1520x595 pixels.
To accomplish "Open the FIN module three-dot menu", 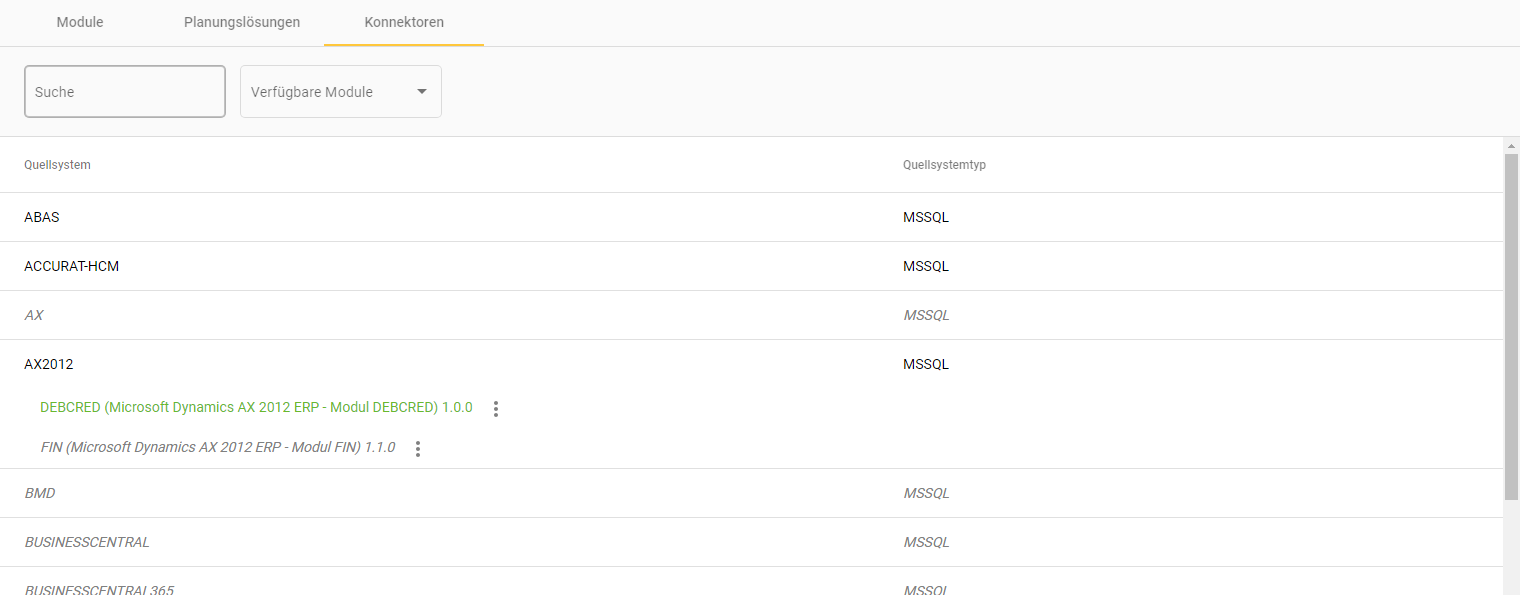I will [x=418, y=449].
